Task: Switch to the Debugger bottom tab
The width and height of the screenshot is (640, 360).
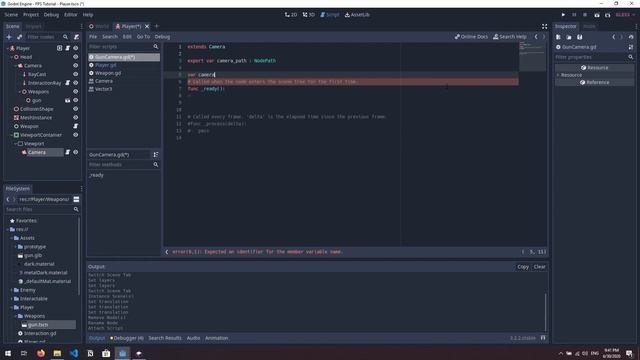Action: (x=127, y=338)
